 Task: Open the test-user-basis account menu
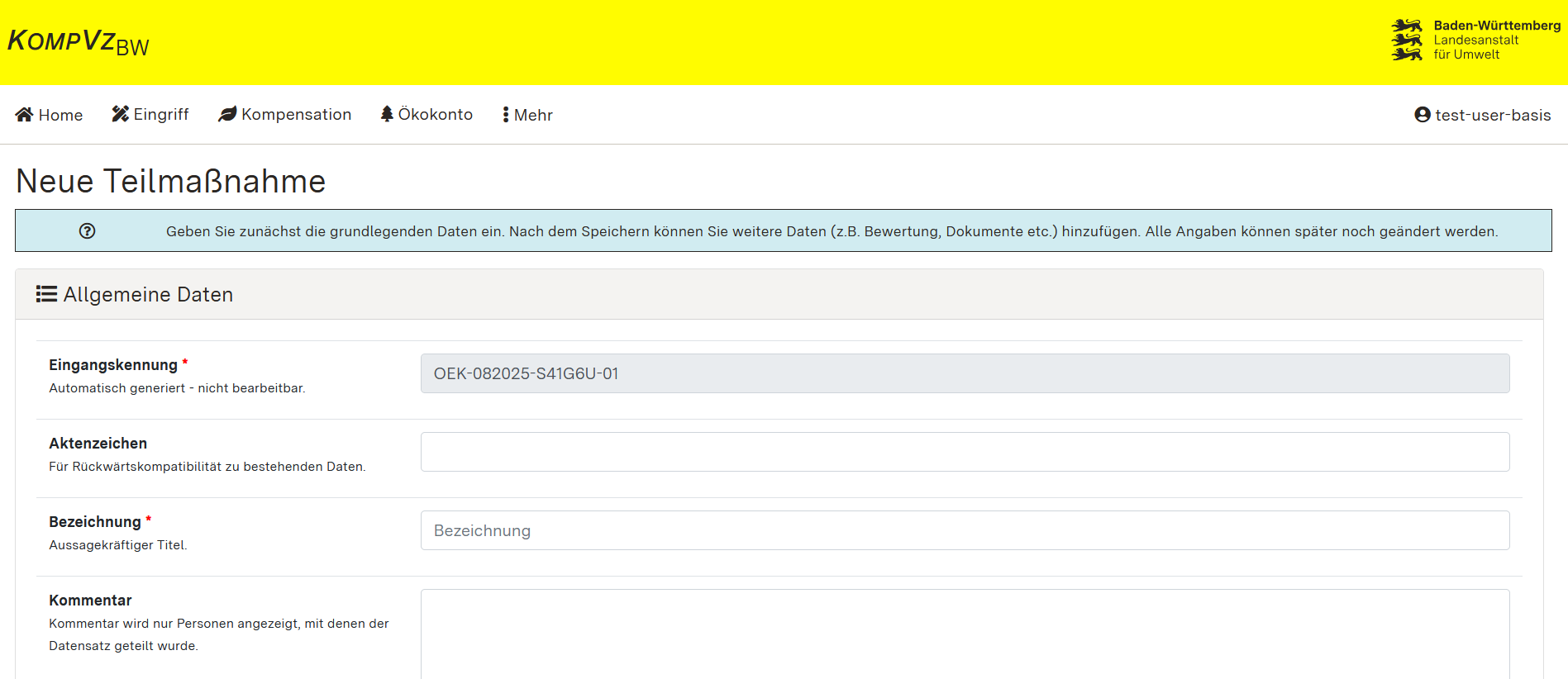[x=1492, y=115]
